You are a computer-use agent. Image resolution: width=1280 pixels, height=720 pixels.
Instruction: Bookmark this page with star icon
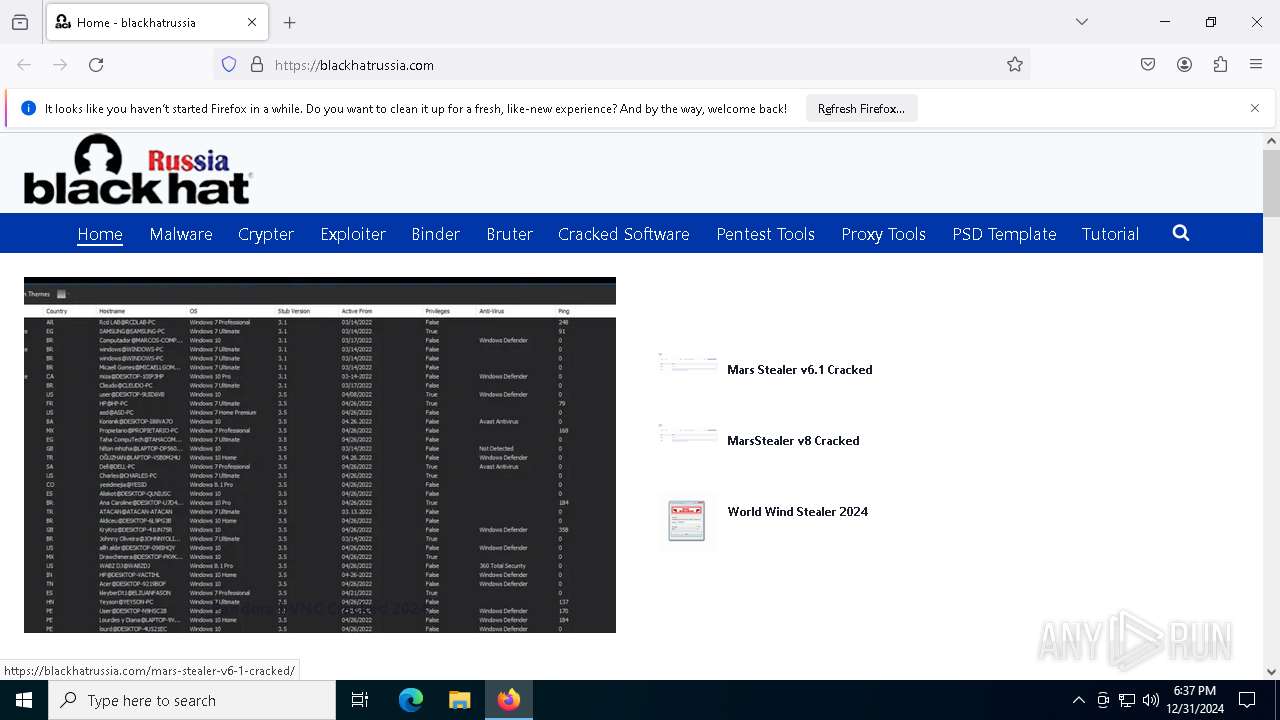pyautogui.click(x=1015, y=65)
